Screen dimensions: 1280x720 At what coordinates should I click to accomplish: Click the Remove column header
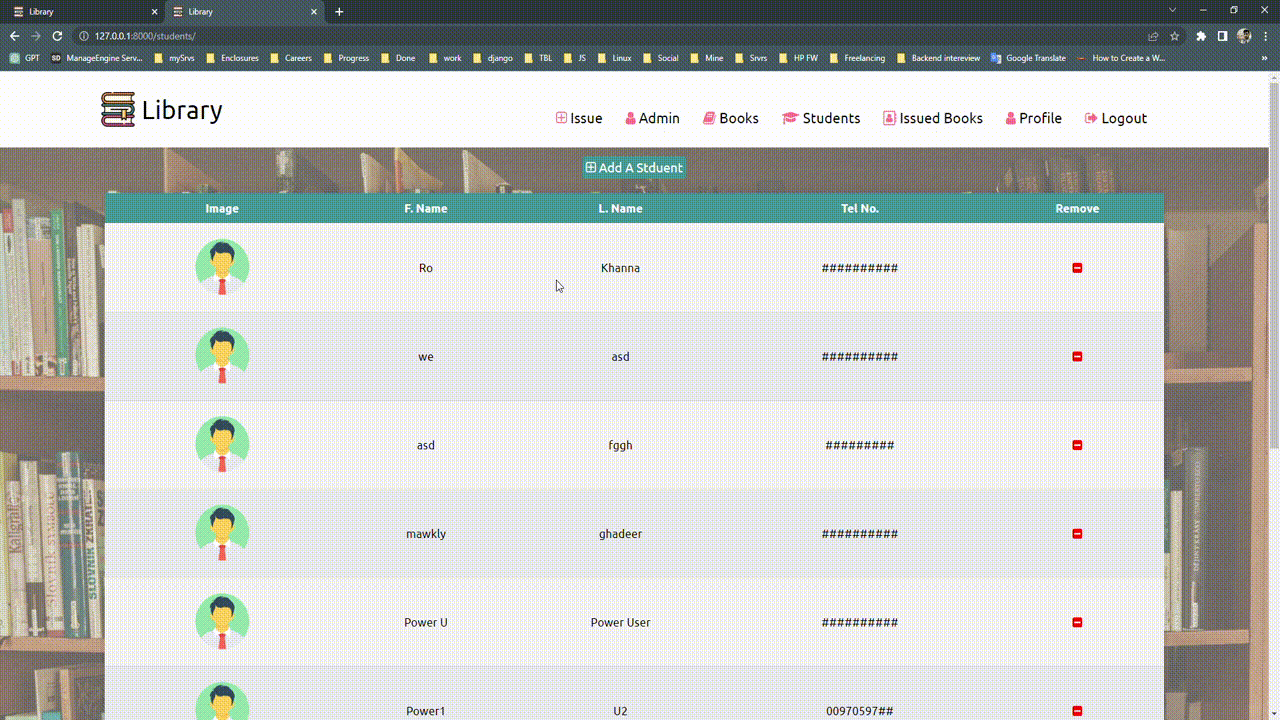(1077, 209)
